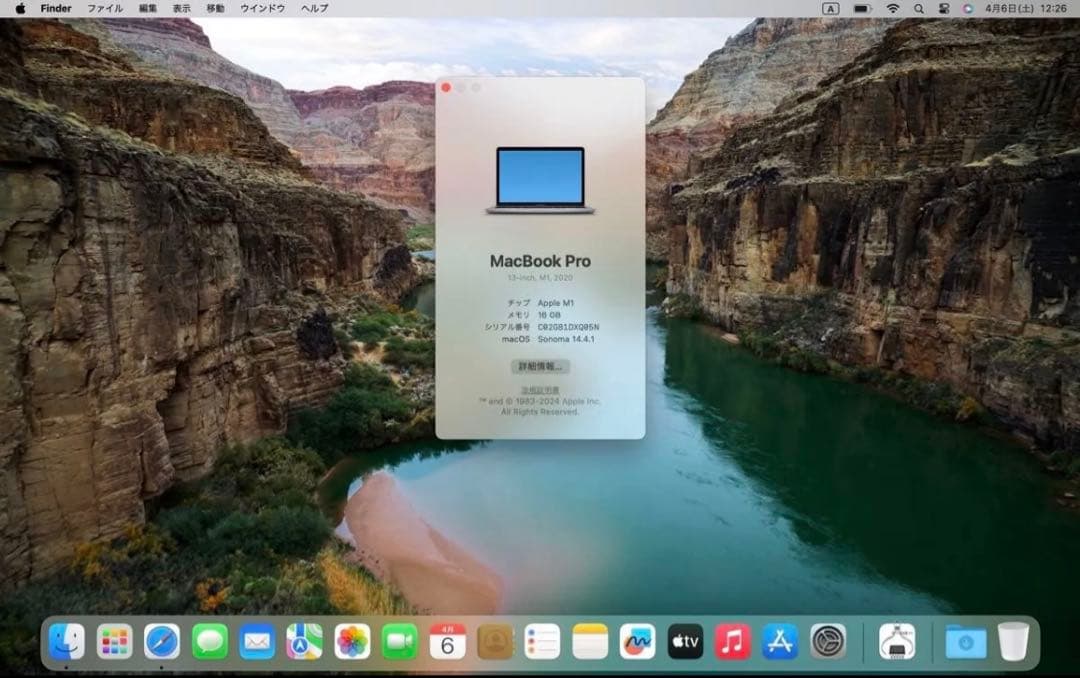Open the 移動 menu
Image resolution: width=1080 pixels, height=678 pixels.
[x=216, y=8]
